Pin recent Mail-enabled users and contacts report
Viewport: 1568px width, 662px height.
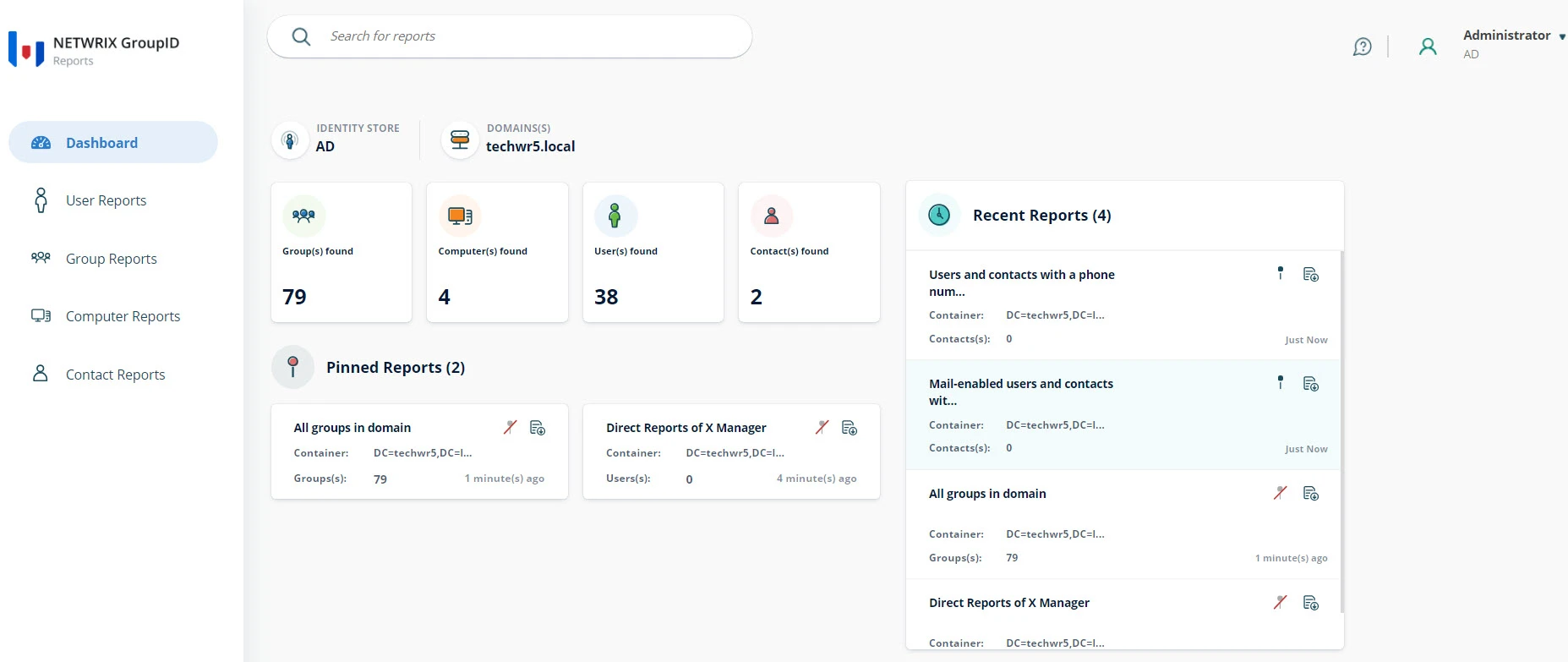click(x=1281, y=382)
